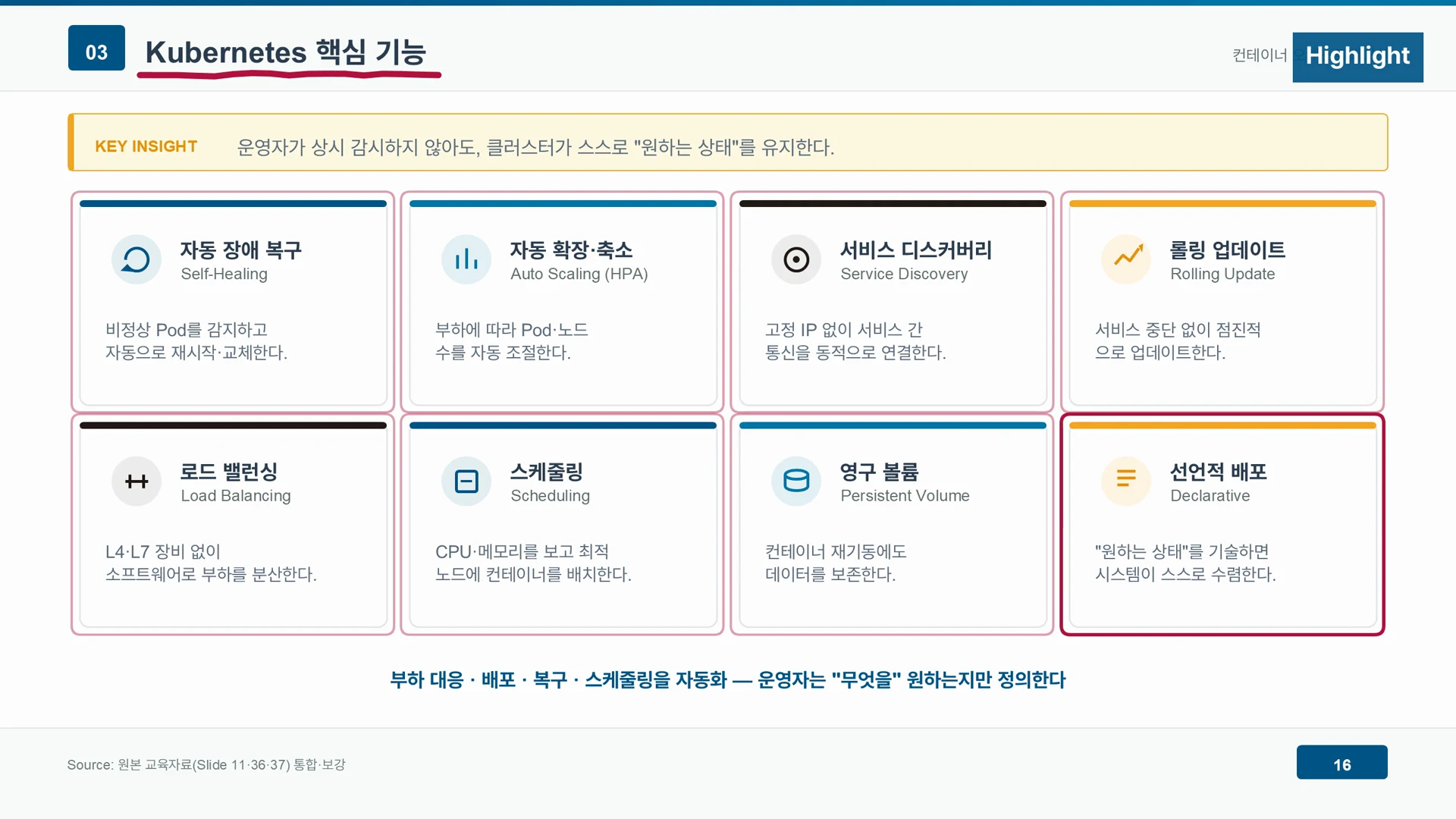This screenshot has width=1456, height=819.
Task: Click the Source footnote text
Action: click(x=206, y=764)
